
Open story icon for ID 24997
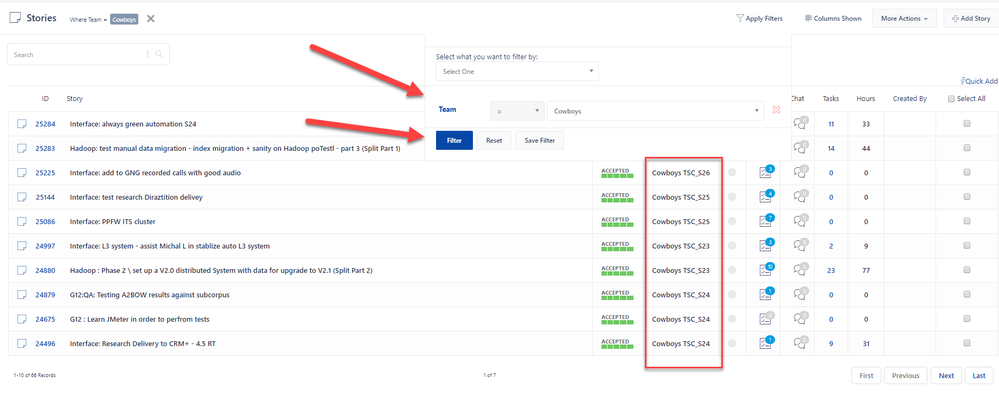(22, 246)
